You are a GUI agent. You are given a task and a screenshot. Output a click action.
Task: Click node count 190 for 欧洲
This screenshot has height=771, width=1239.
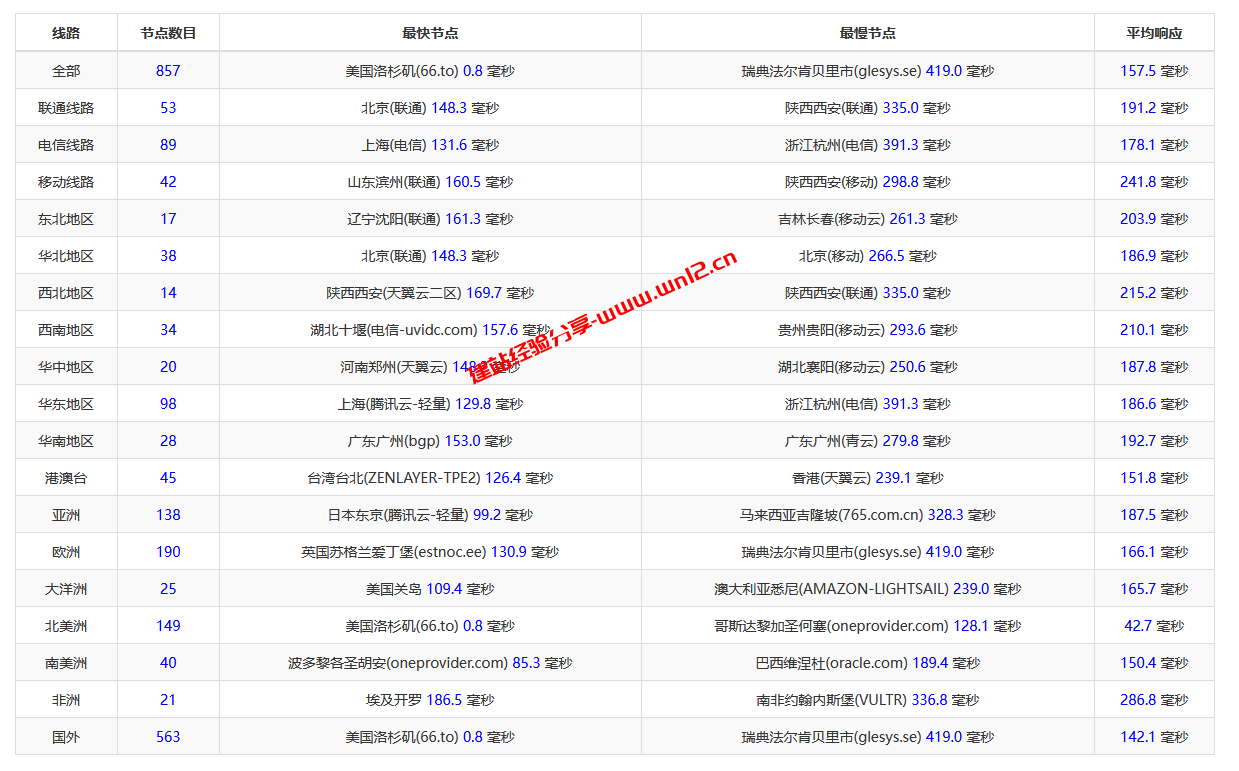click(x=169, y=551)
